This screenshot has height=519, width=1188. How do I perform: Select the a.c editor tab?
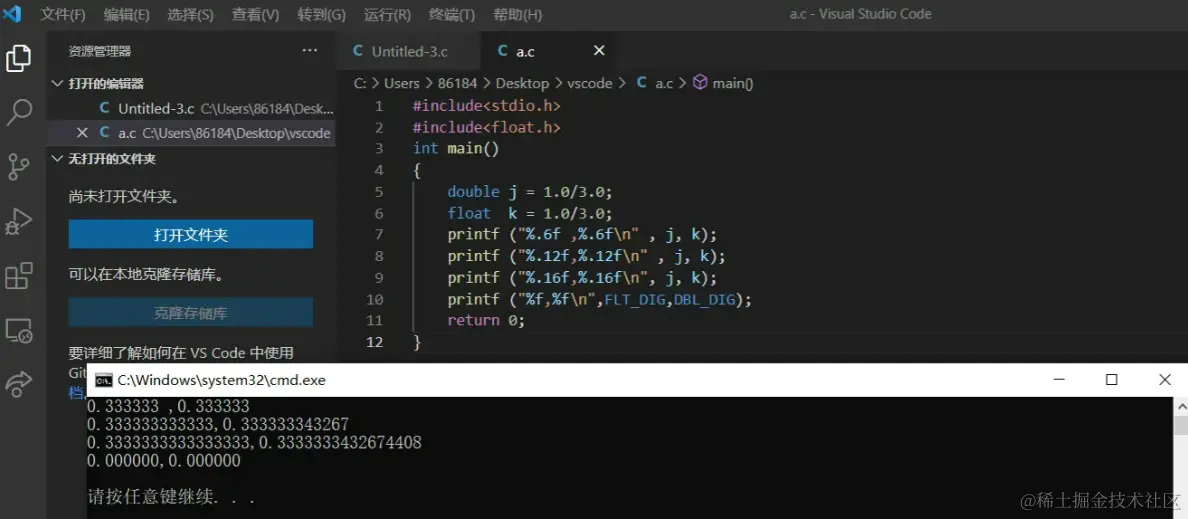(548, 51)
